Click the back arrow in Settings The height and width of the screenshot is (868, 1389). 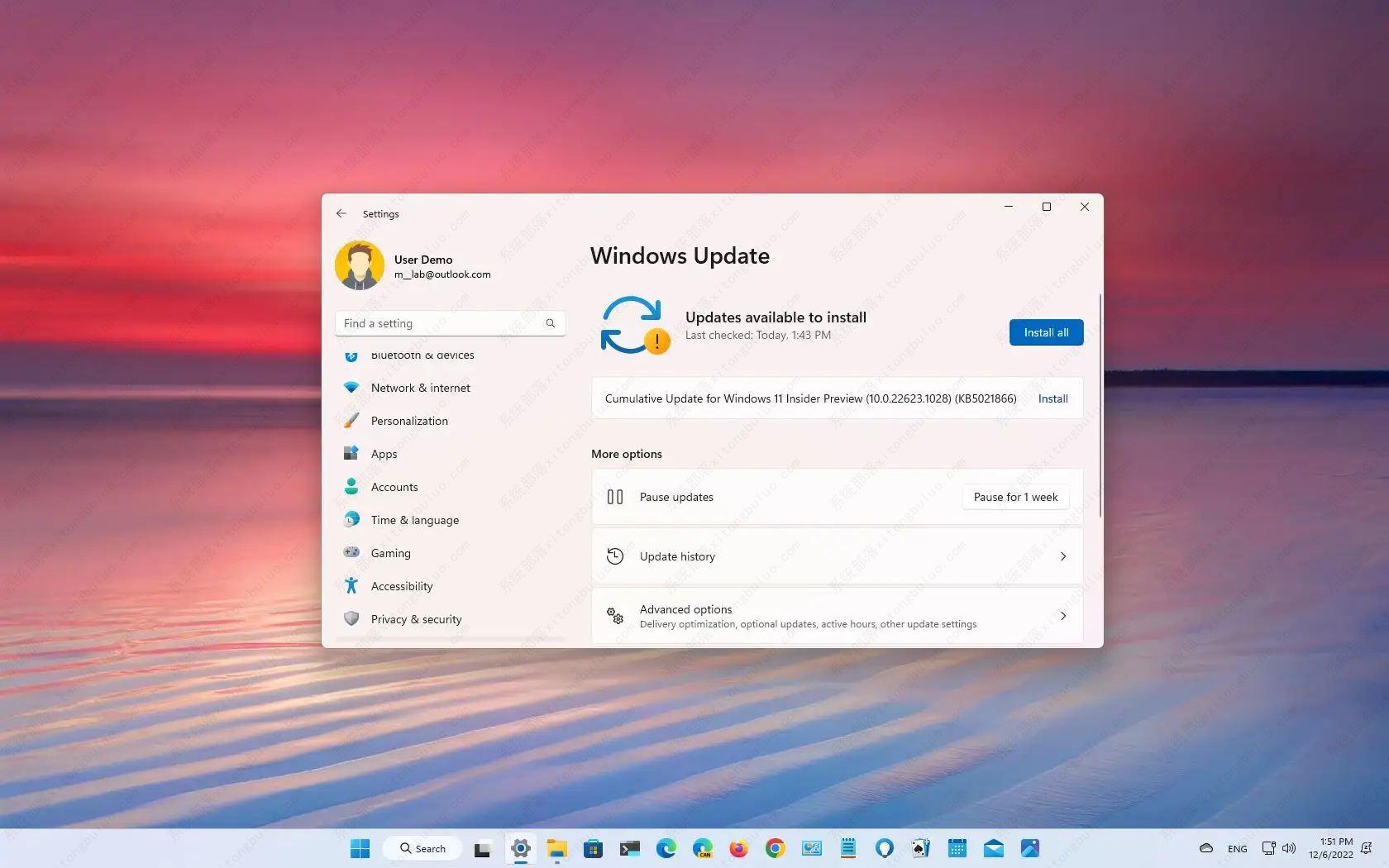point(341,213)
